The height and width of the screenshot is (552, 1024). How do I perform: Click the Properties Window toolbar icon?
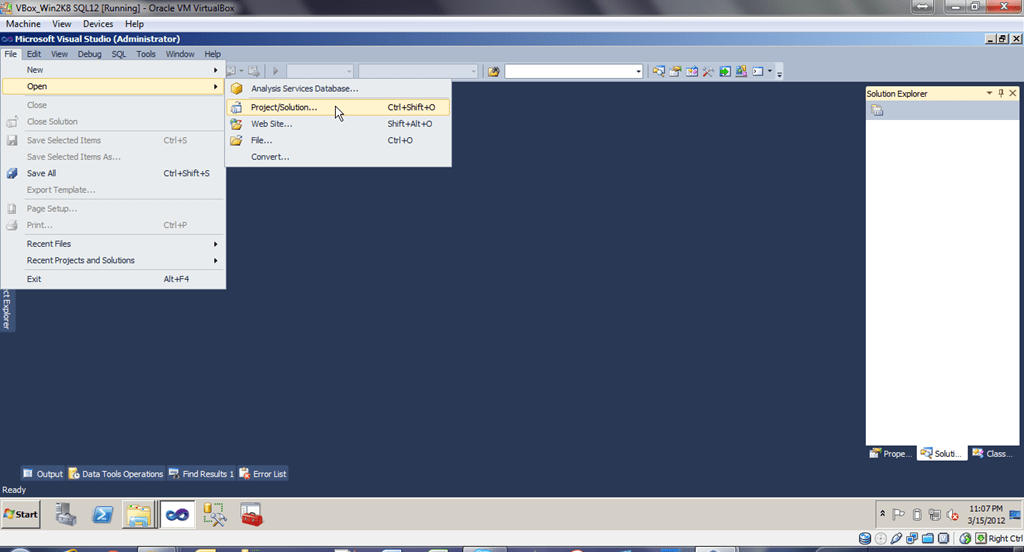(675, 71)
